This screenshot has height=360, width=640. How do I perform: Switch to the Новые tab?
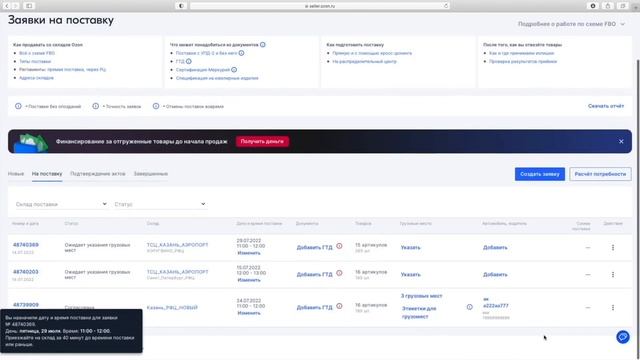[16, 174]
